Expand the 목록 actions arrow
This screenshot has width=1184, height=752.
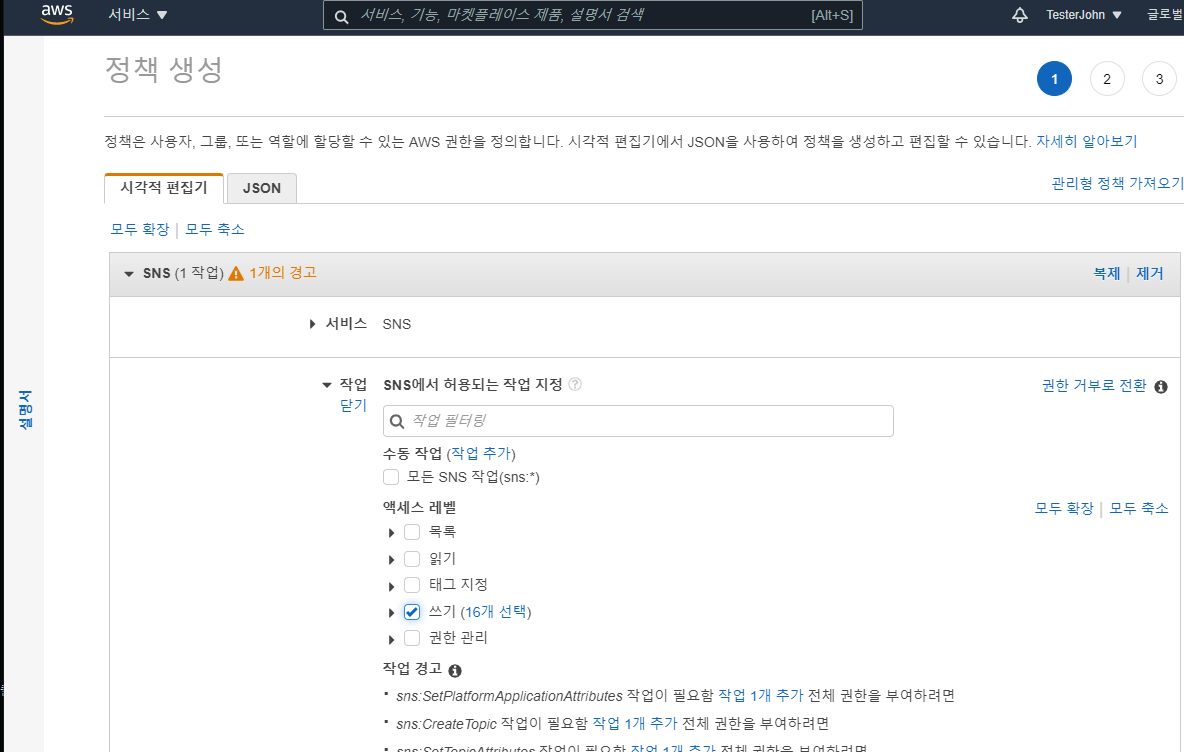pyautogui.click(x=391, y=533)
